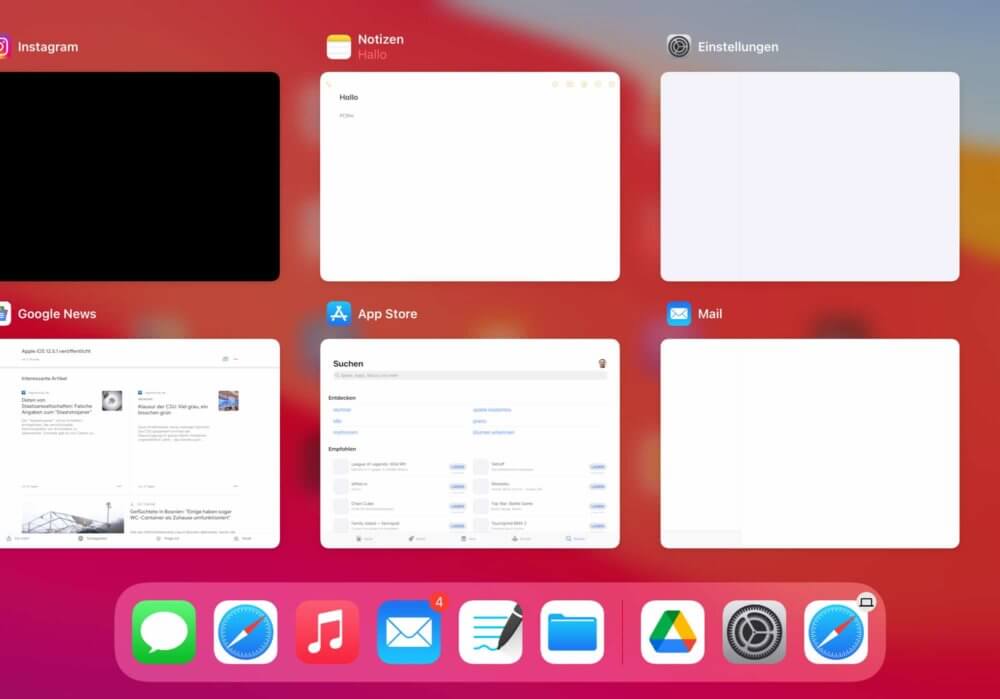The height and width of the screenshot is (699, 1000).
Task: Click the 'Hallo' note title in Notizen
Action: click(348, 98)
